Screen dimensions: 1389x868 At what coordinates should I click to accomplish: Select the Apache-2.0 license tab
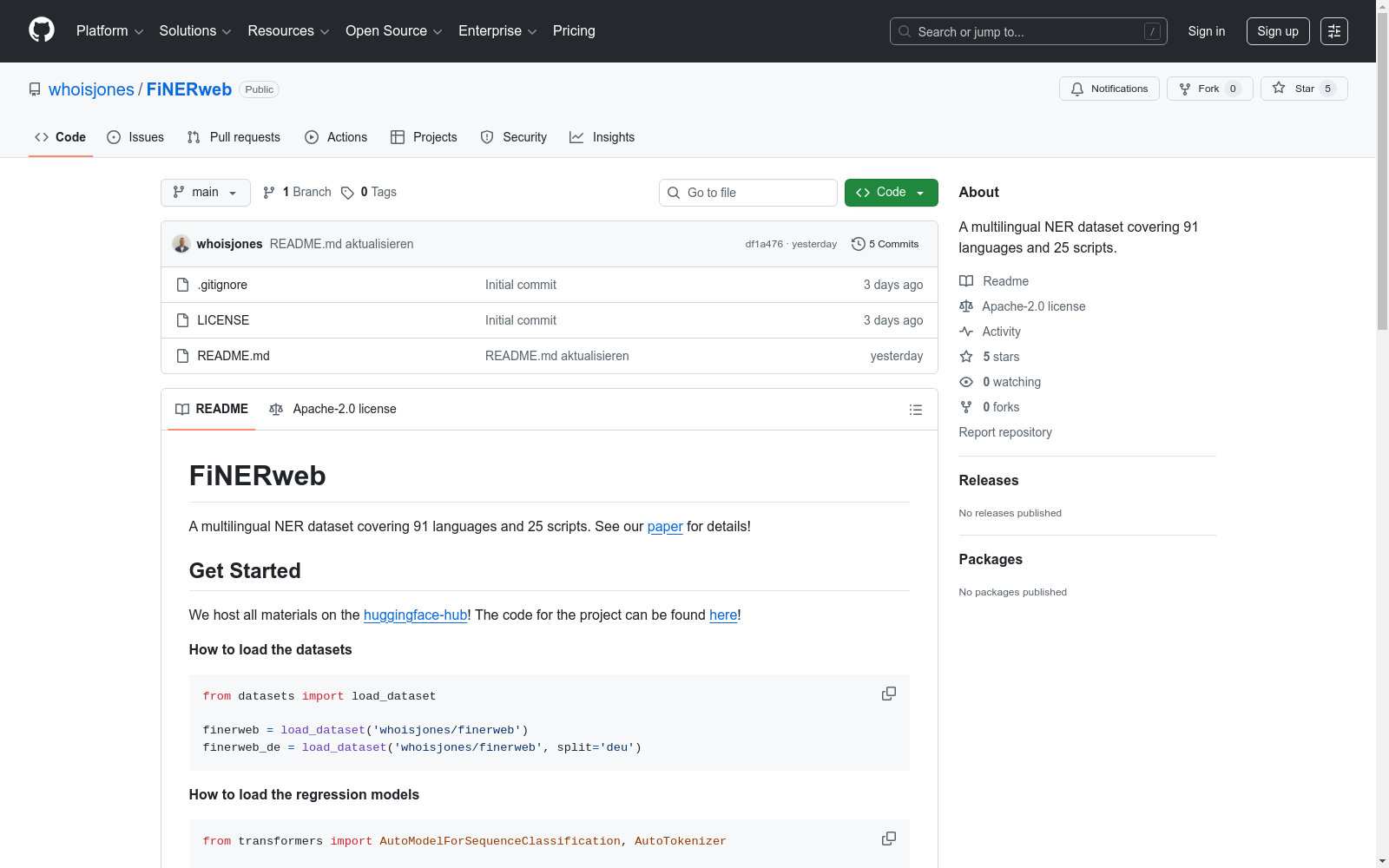(x=332, y=410)
